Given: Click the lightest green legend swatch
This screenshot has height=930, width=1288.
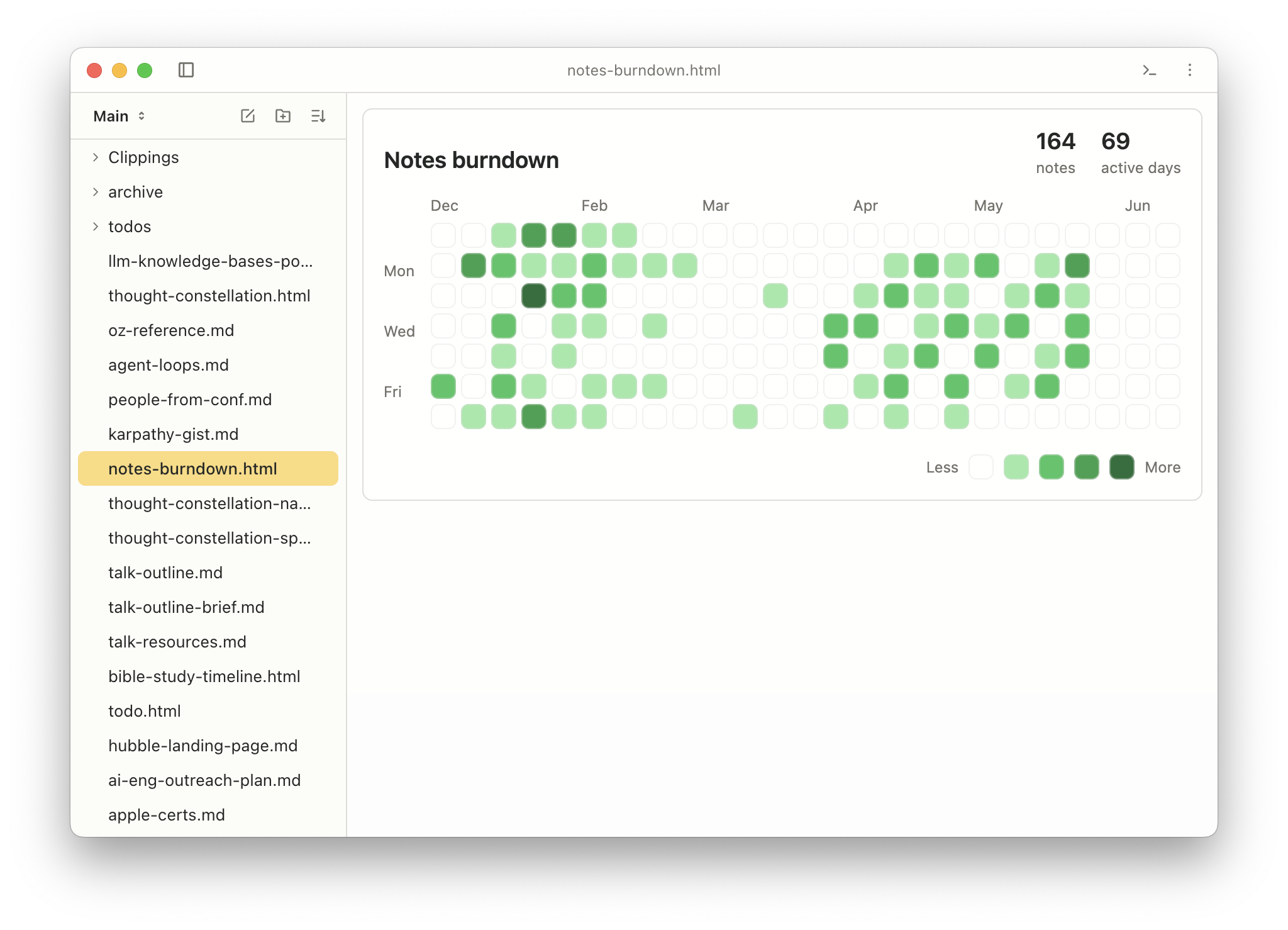Looking at the screenshot, I should 1016,467.
